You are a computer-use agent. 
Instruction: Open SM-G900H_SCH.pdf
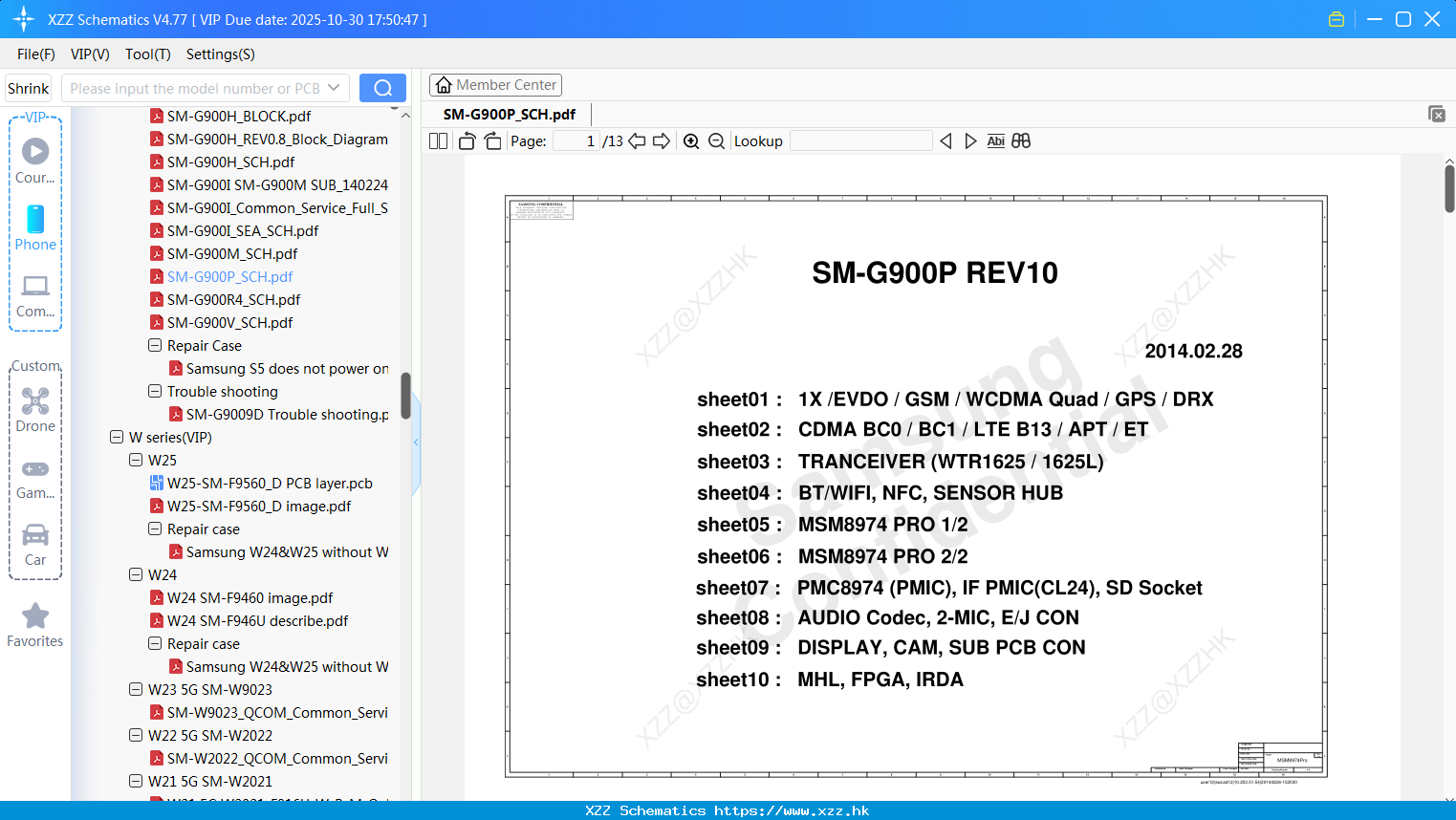[x=230, y=162]
